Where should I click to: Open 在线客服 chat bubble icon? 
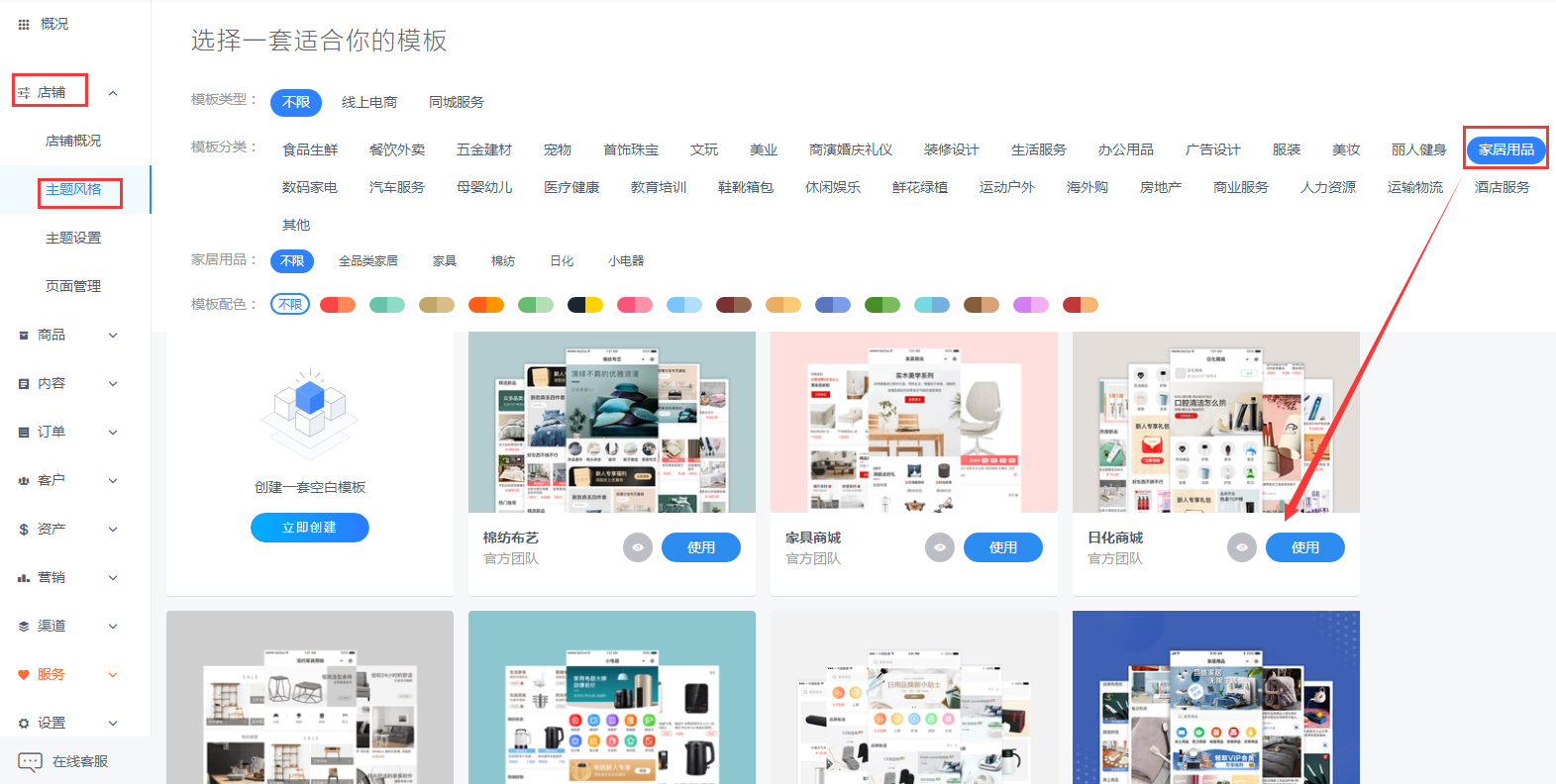tap(30, 761)
